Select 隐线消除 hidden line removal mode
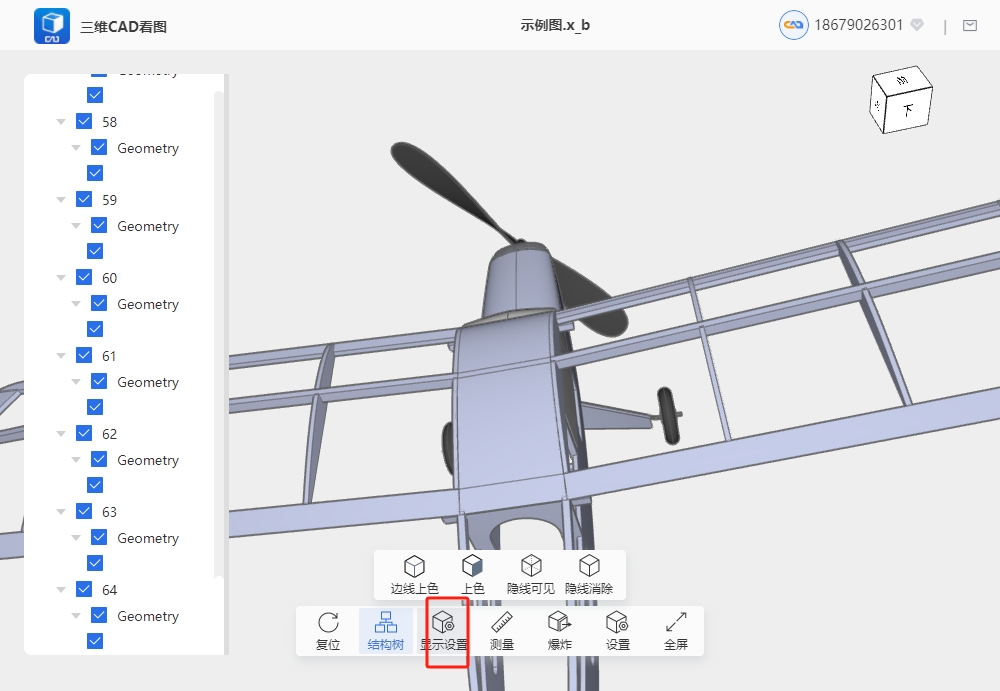Screen dimensions: 1000x691 pos(589,575)
